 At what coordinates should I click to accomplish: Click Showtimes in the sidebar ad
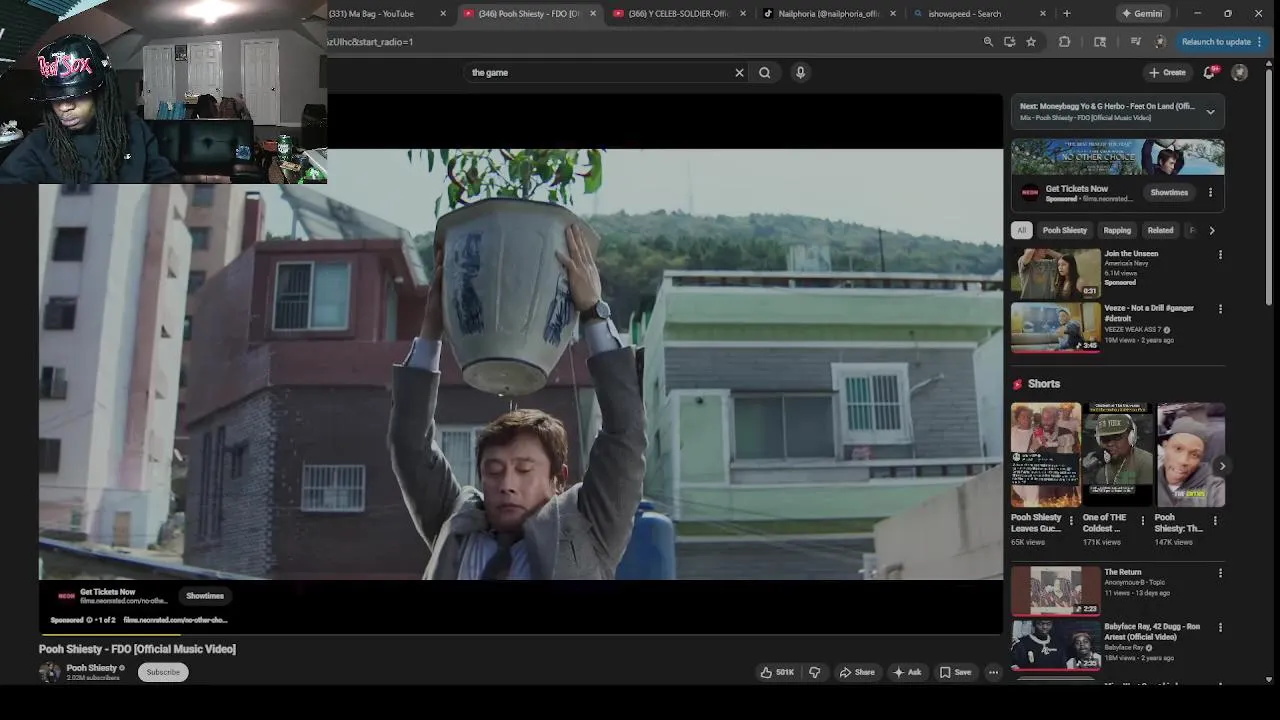(x=1169, y=193)
